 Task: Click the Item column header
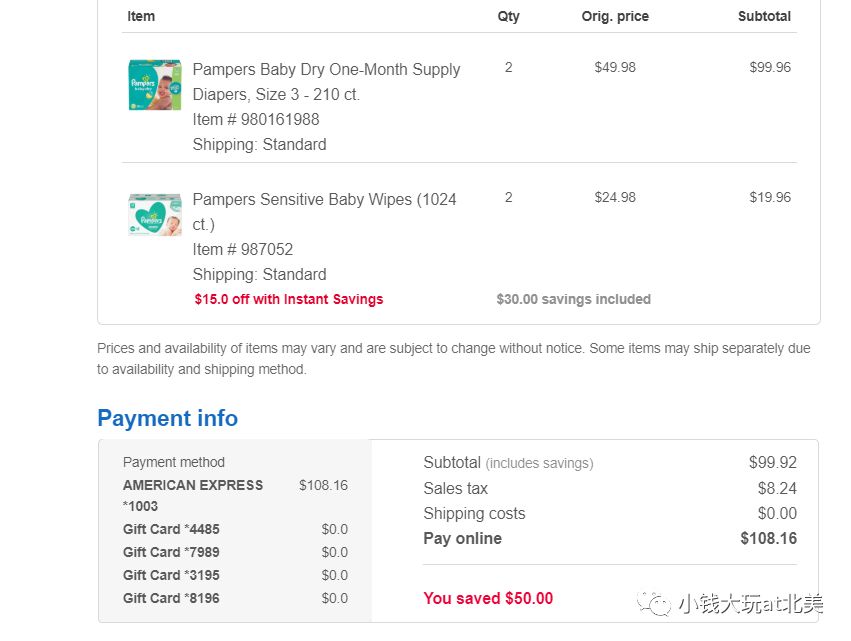click(141, 16)
